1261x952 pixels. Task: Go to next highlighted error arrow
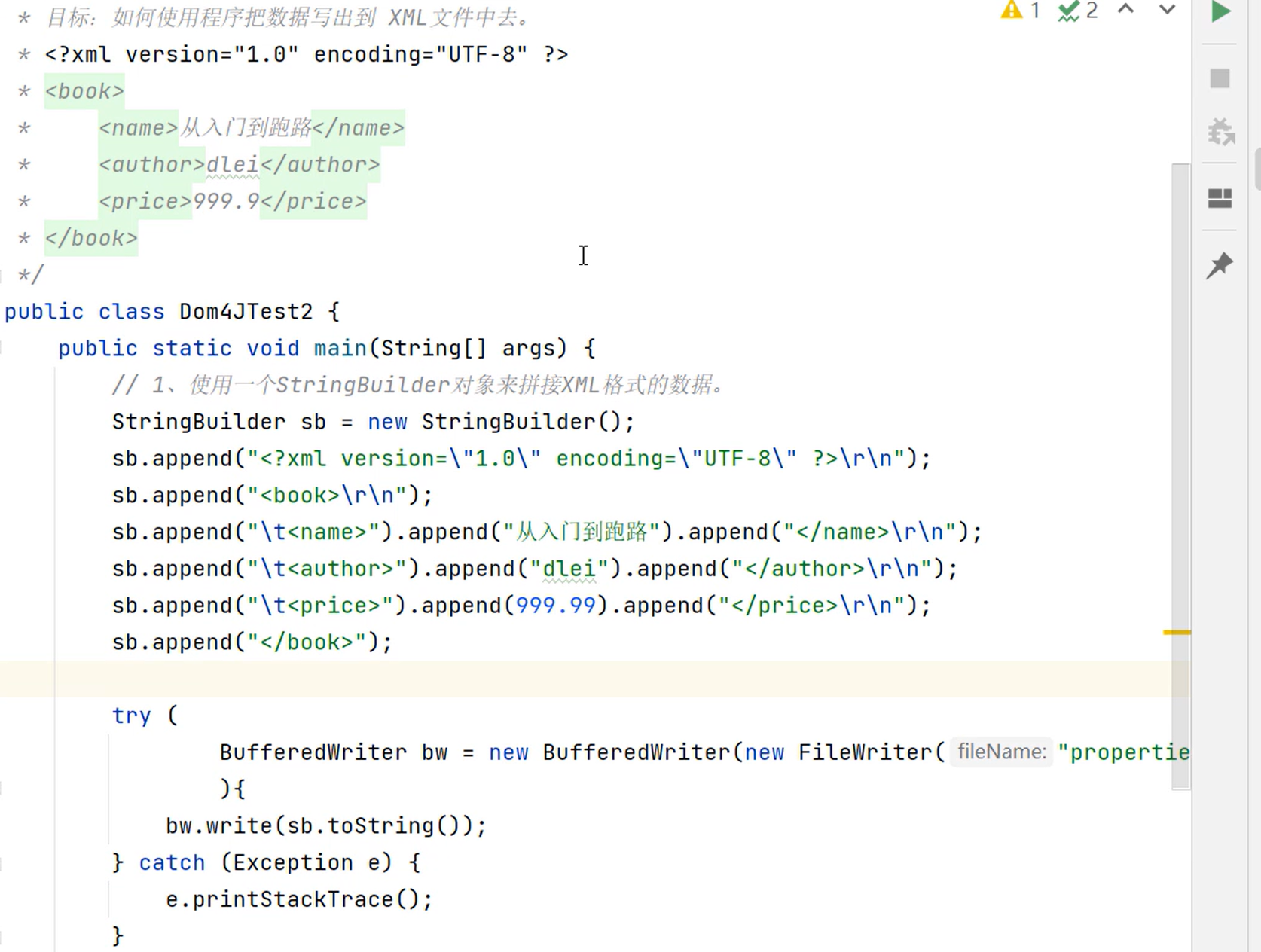1167,9
